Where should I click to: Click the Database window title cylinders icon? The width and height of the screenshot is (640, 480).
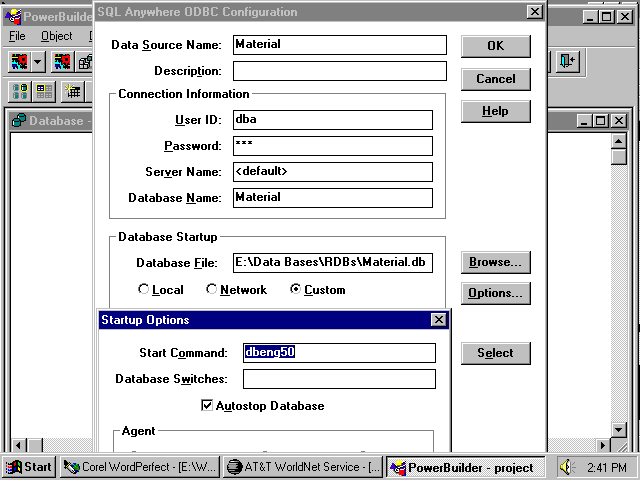pos(19,120)
